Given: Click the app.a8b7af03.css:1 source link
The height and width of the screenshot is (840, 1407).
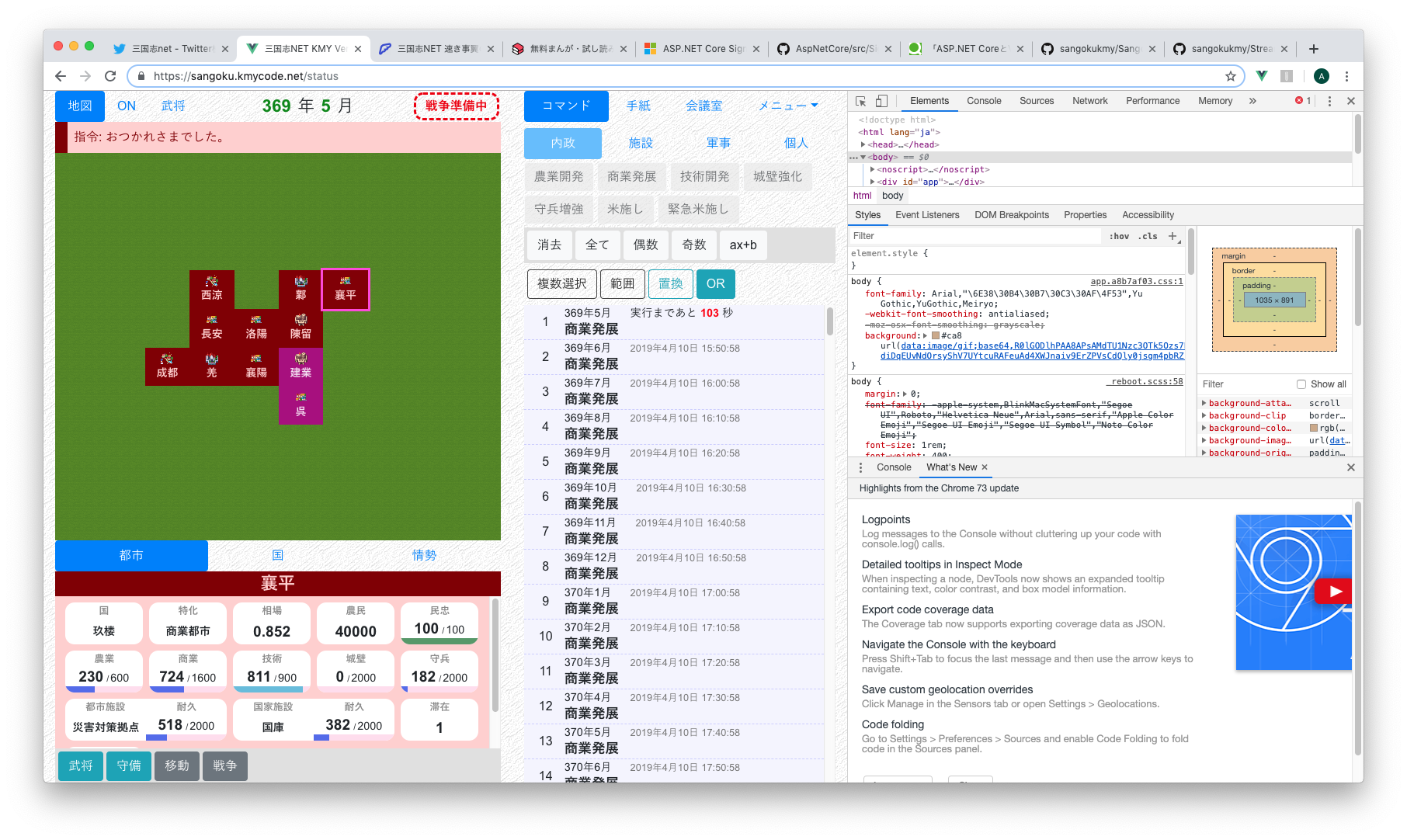Looking at the screenshot, I should (1136, 281).
